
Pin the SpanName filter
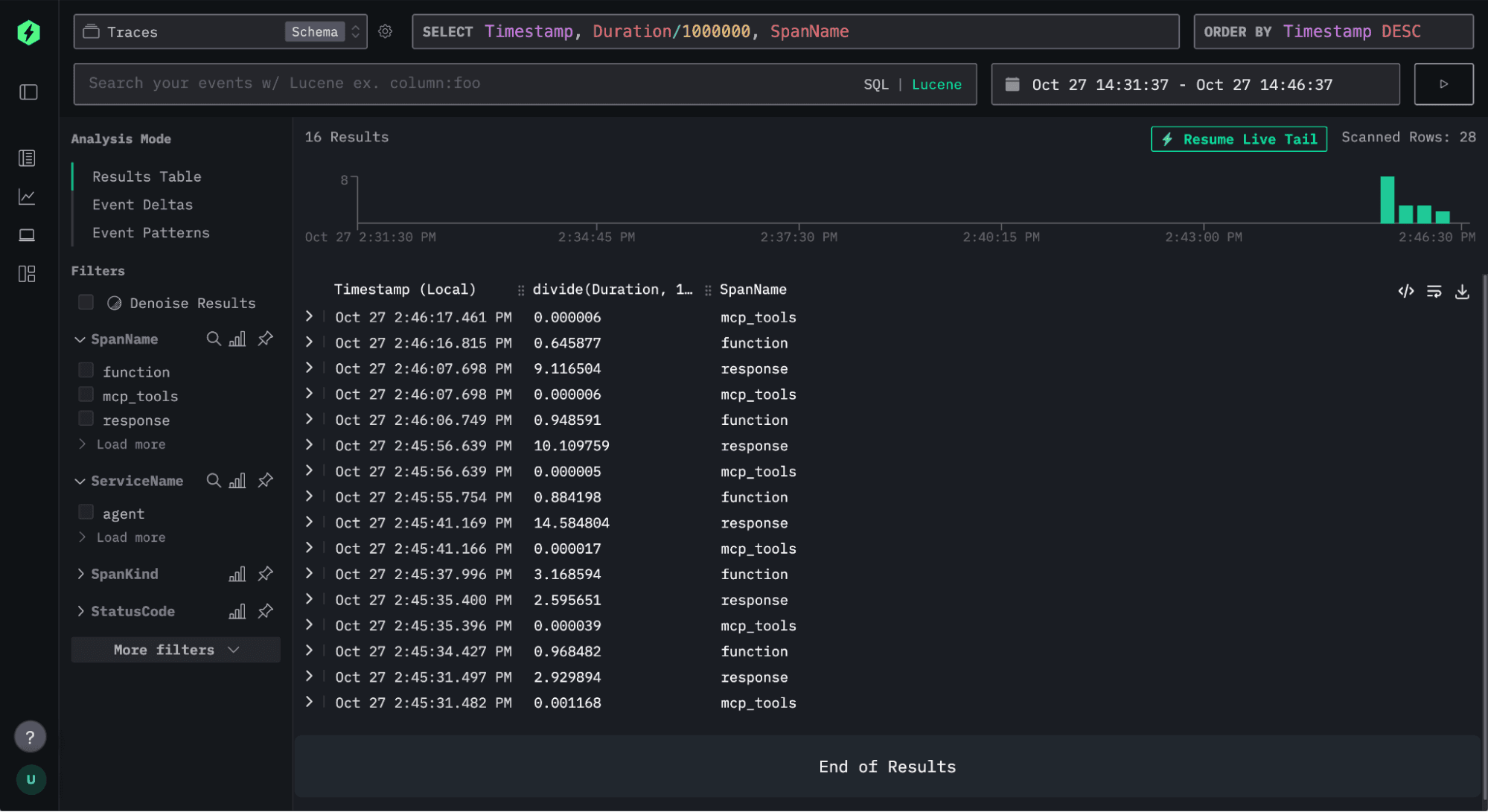(266, 339)
